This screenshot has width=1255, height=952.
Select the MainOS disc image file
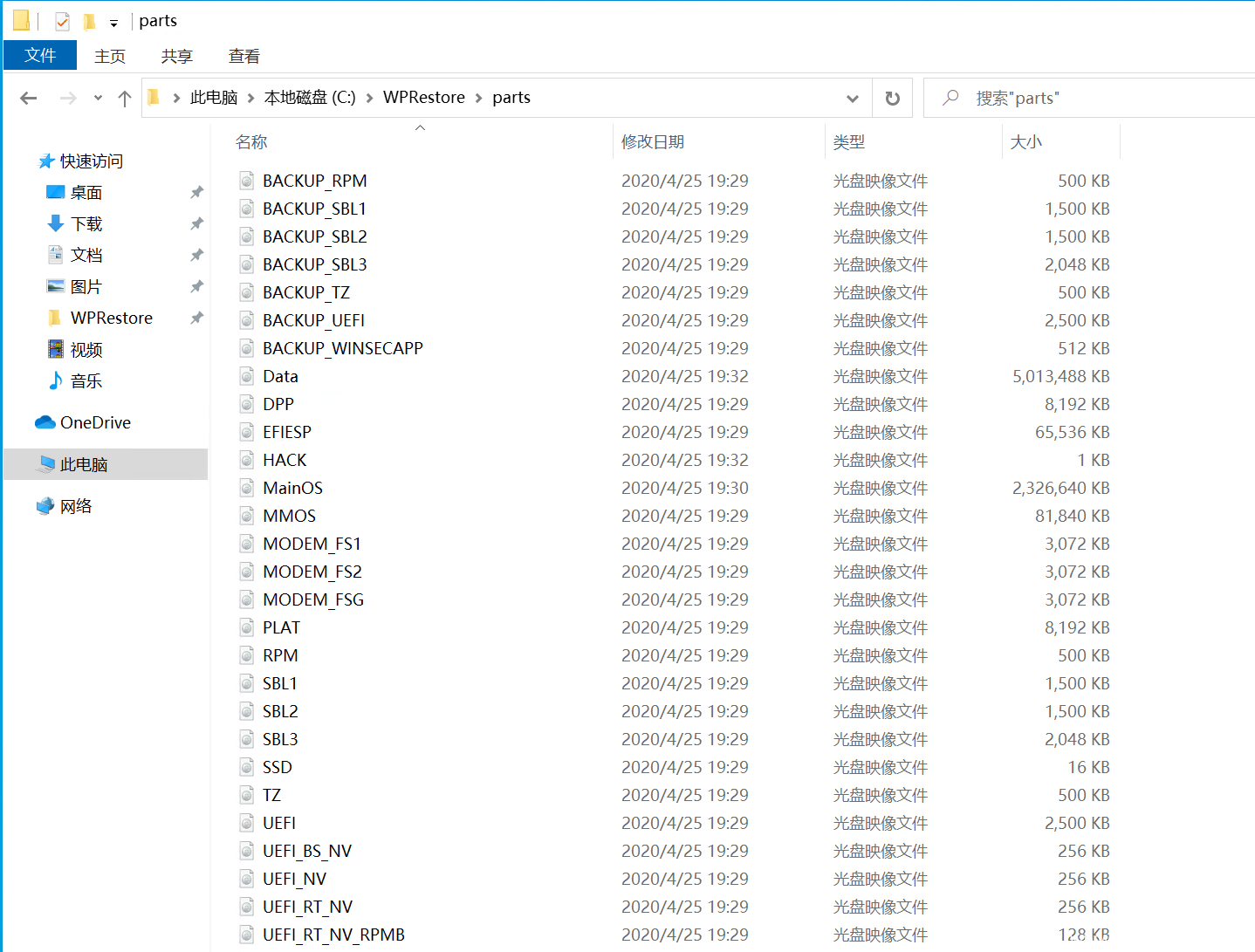[292, 489]
